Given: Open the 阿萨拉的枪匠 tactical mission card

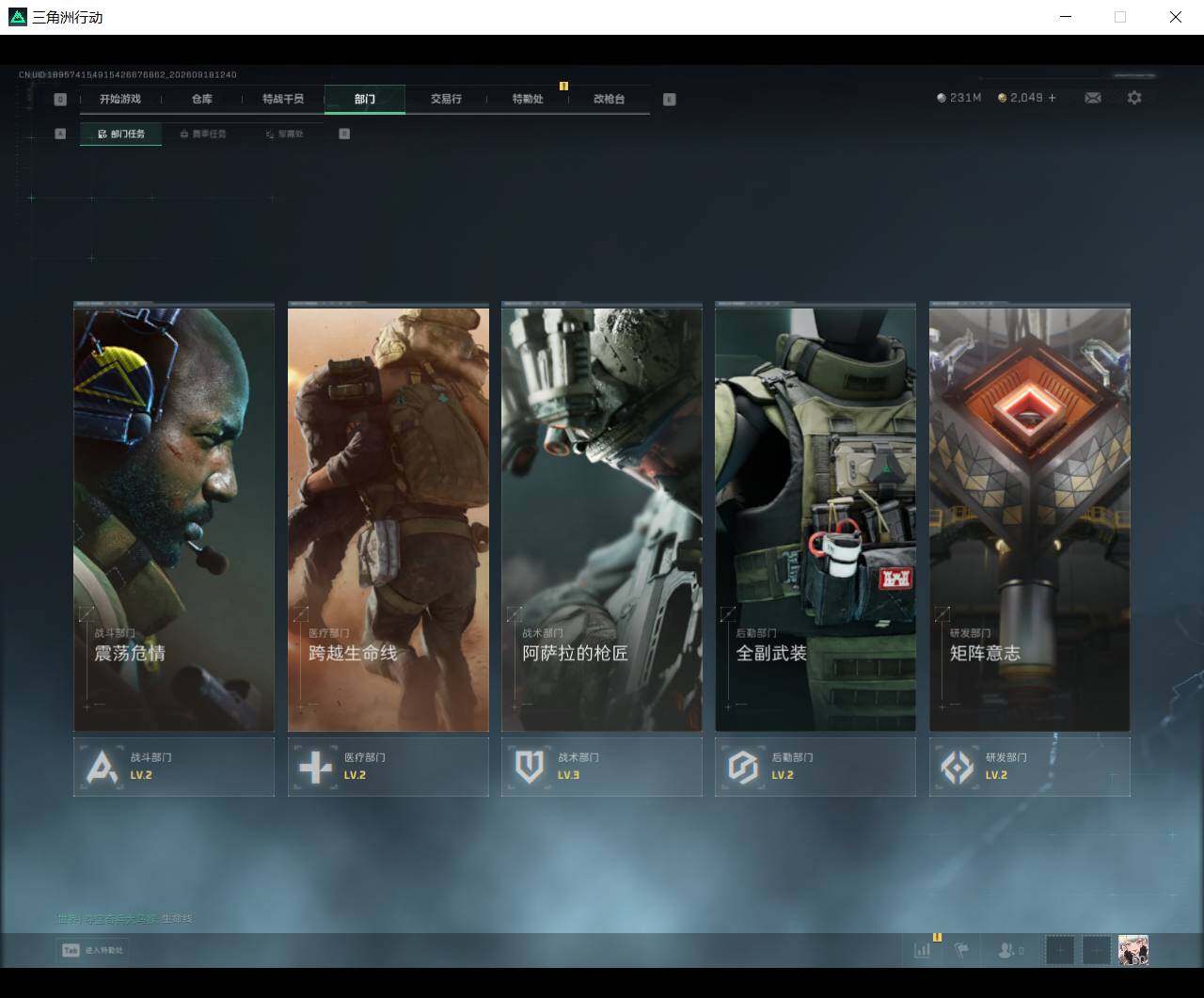Looking at the screenshot, I should (602, 517).
